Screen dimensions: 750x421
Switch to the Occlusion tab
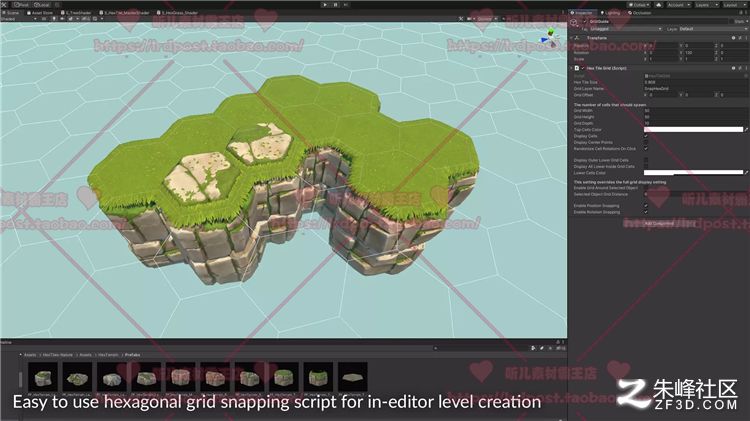640,13
